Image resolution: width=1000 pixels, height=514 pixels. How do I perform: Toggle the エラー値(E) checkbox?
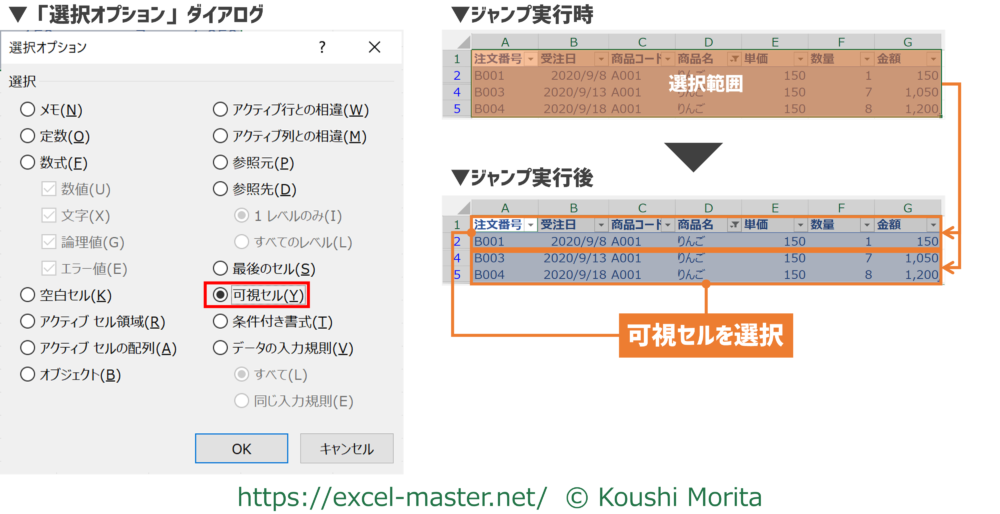coord(49,268)
